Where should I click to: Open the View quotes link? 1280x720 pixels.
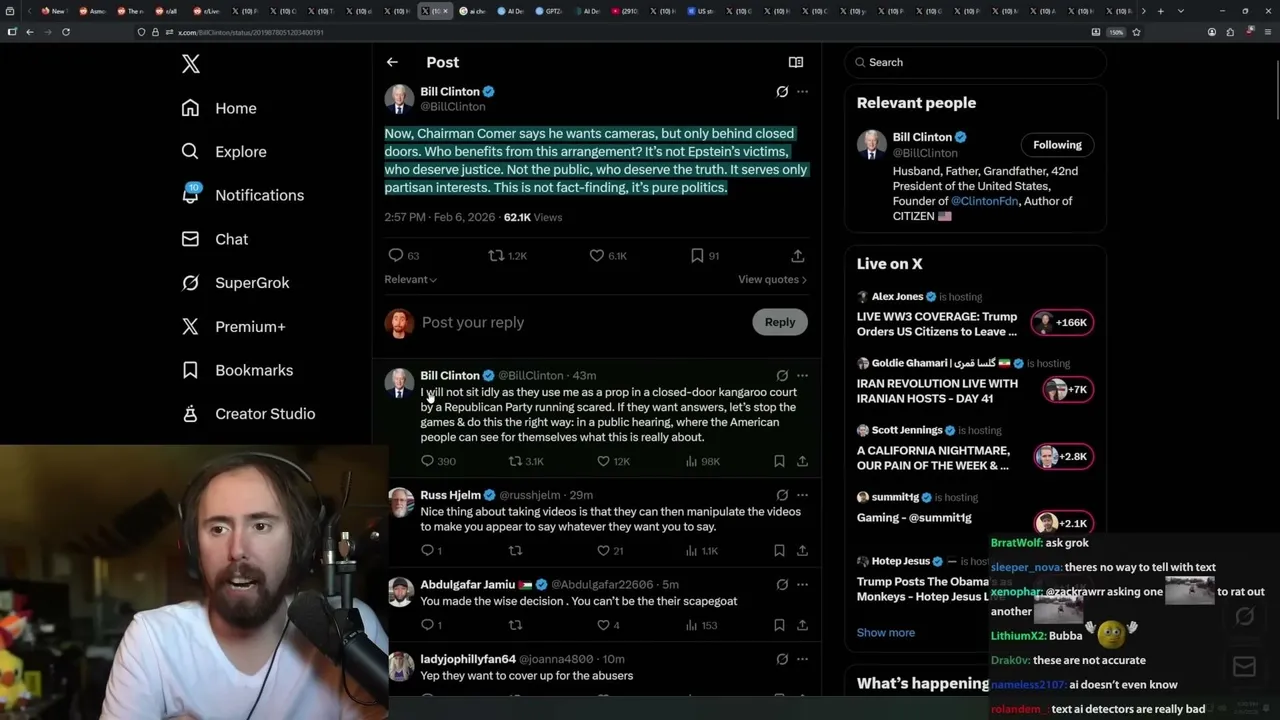(x=772, y=279)
